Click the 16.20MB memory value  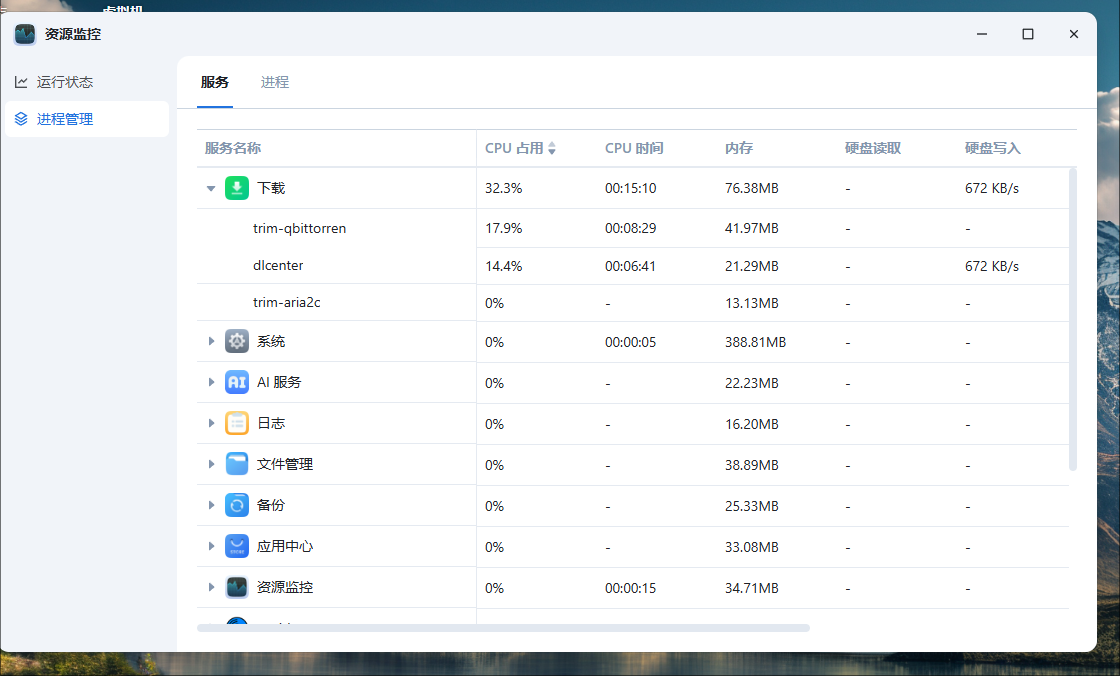(751, 424)
